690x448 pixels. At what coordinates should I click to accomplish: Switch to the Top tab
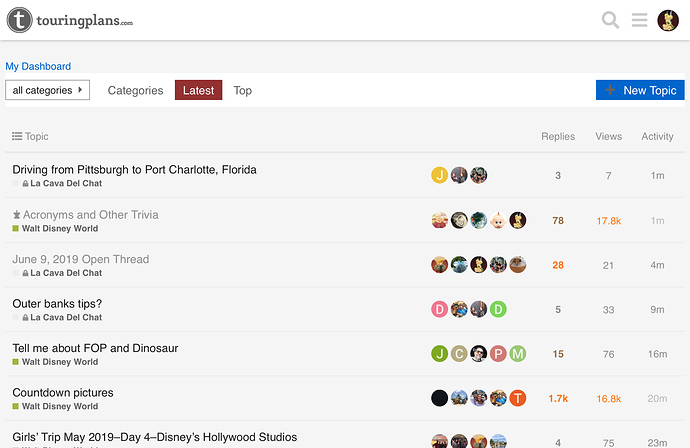pos(242,90)
